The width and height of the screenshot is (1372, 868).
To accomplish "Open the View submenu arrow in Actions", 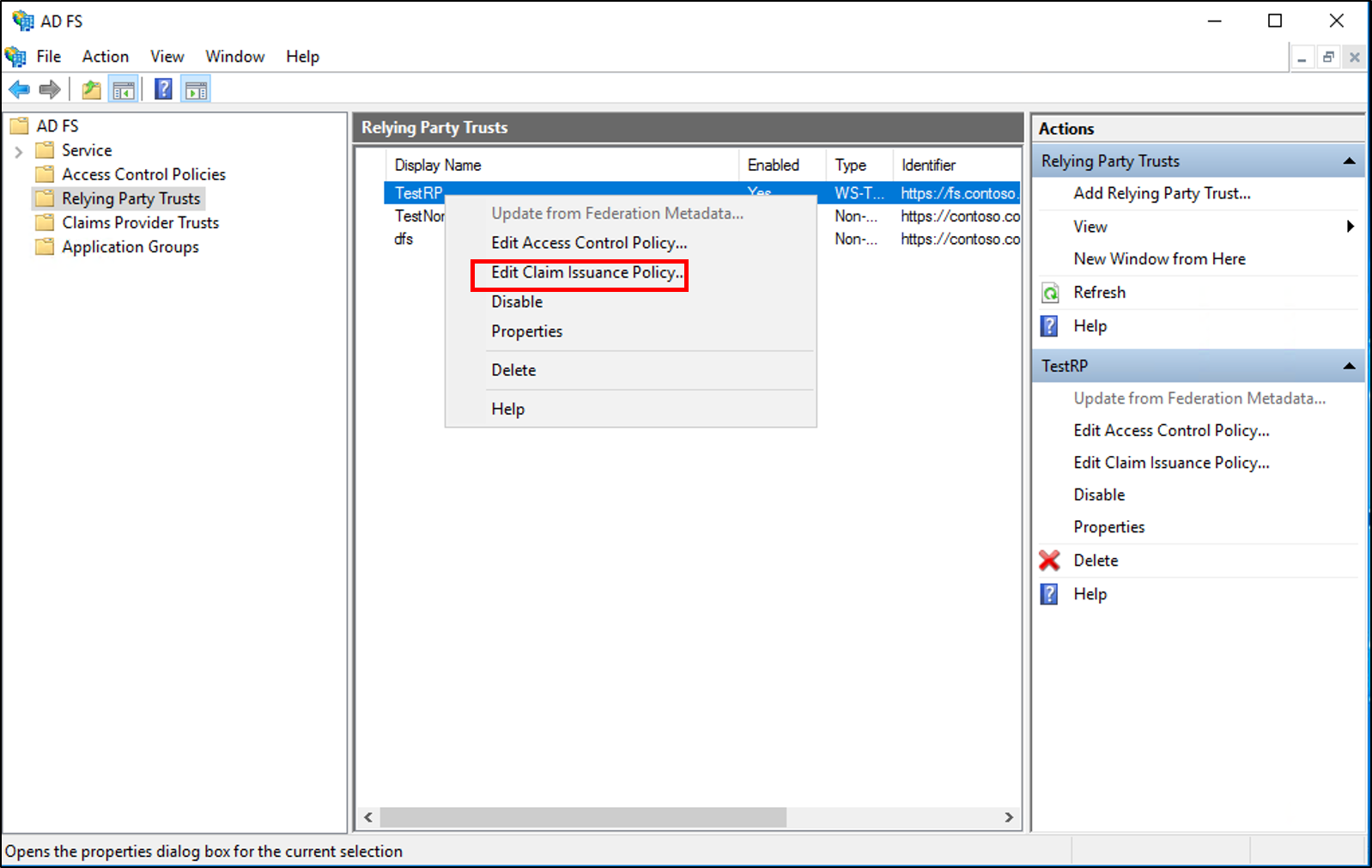I will [1351, 227].
